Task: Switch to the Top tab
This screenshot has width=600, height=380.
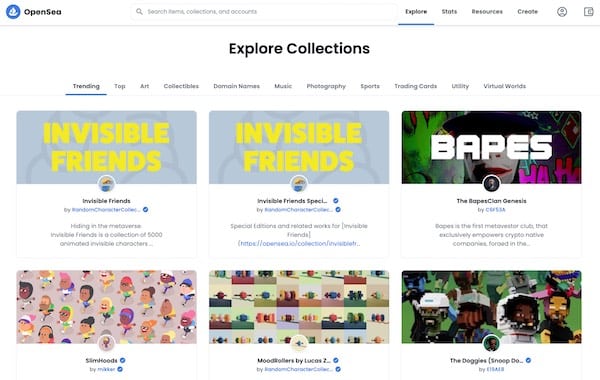Action: coord(120,86)
